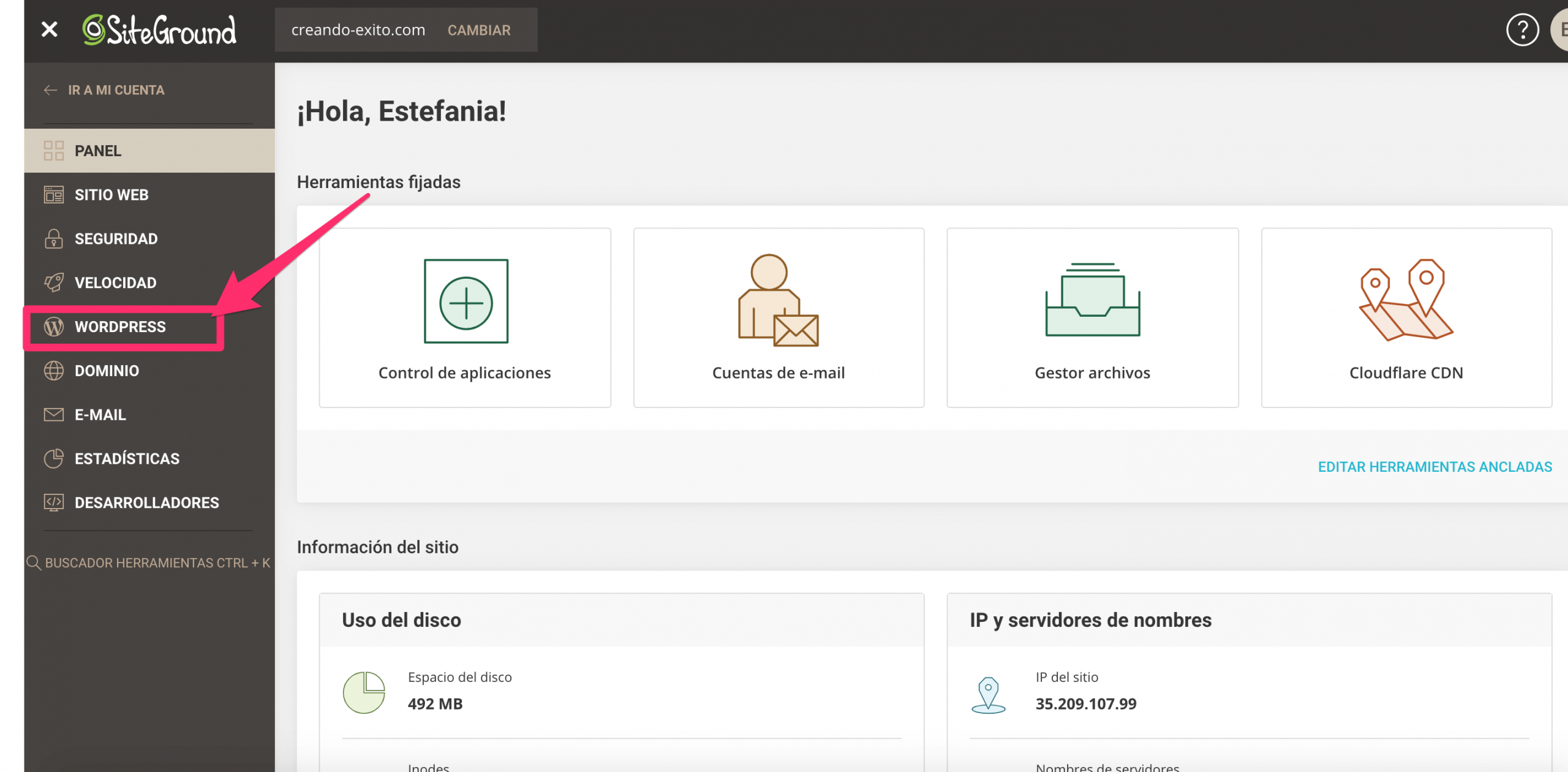Image resolution: width=1568 pixels, height=772 pixels.
Task: Open the Cloudflare CDN card
Action: pyautogui.click(x=1406, y=318)
